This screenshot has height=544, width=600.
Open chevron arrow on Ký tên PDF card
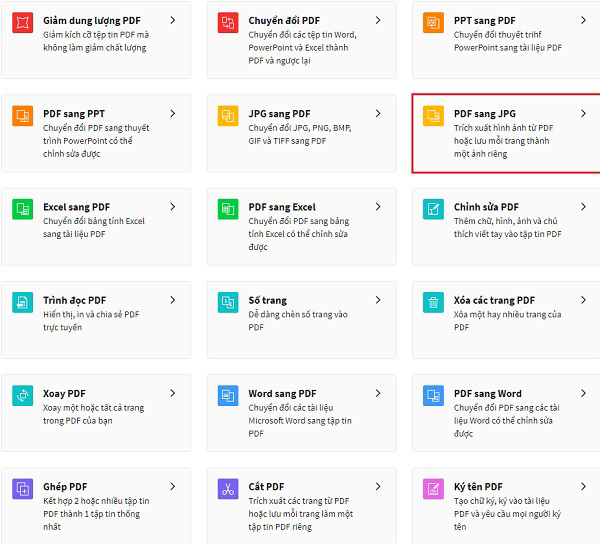pyautogui.click(x=584, y=486)
